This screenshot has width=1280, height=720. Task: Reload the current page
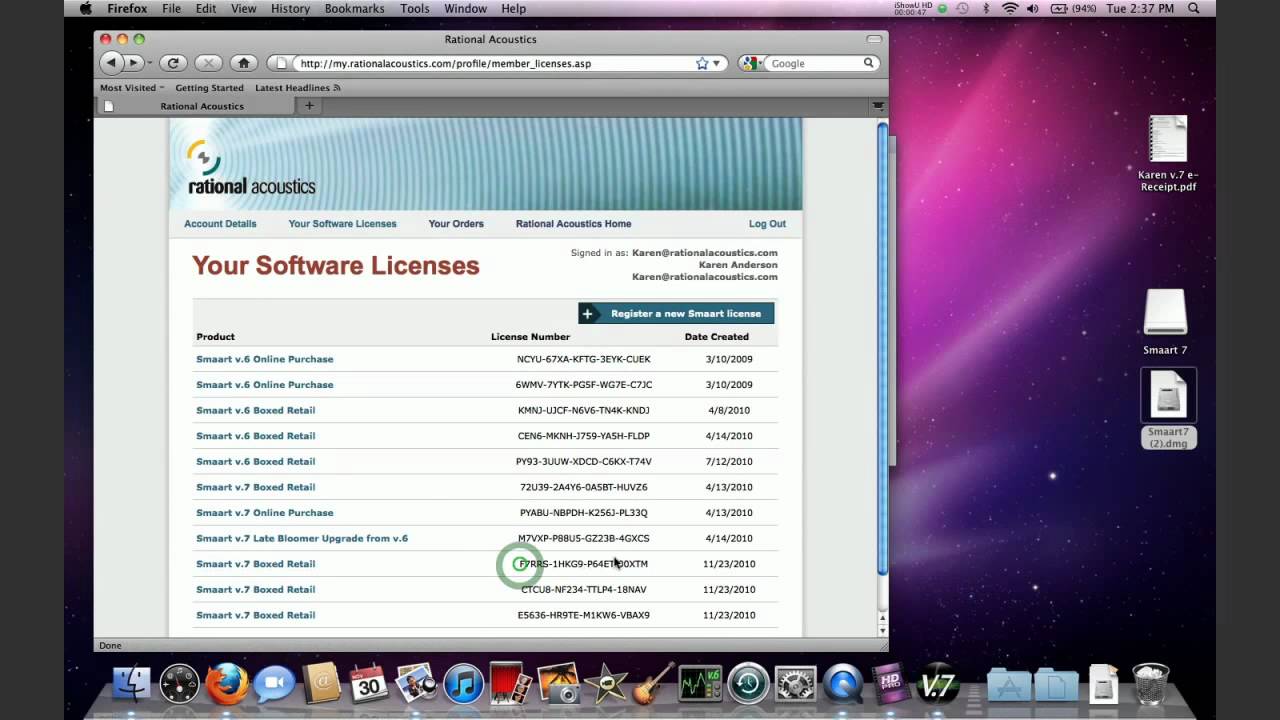[173, 63]
